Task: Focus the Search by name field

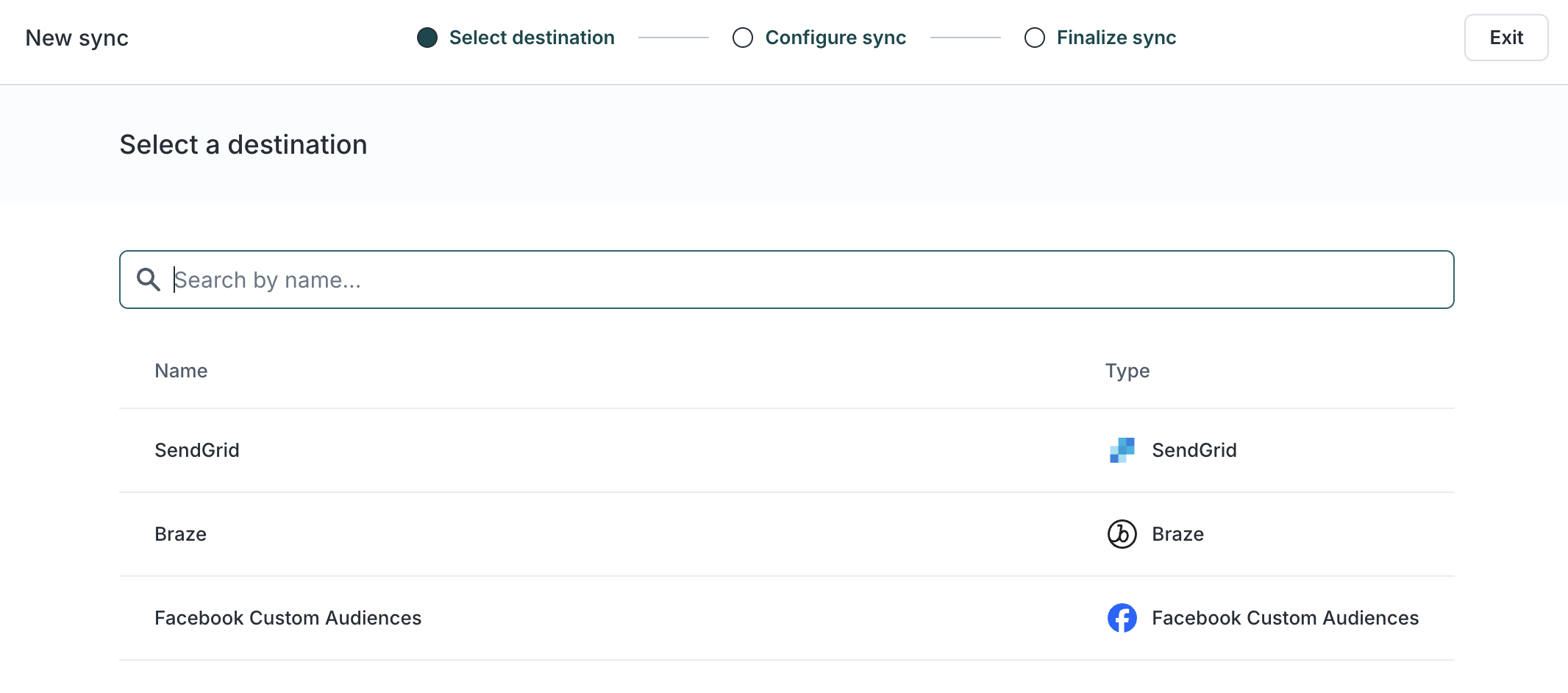Action: pyautogui.click(x=786, y=280)
